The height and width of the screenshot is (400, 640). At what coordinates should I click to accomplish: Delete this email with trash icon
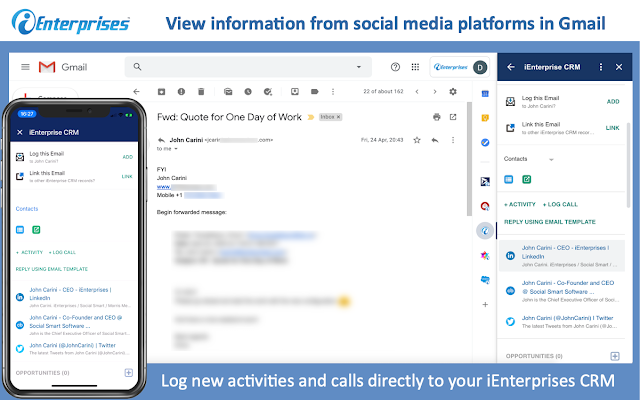201,91
